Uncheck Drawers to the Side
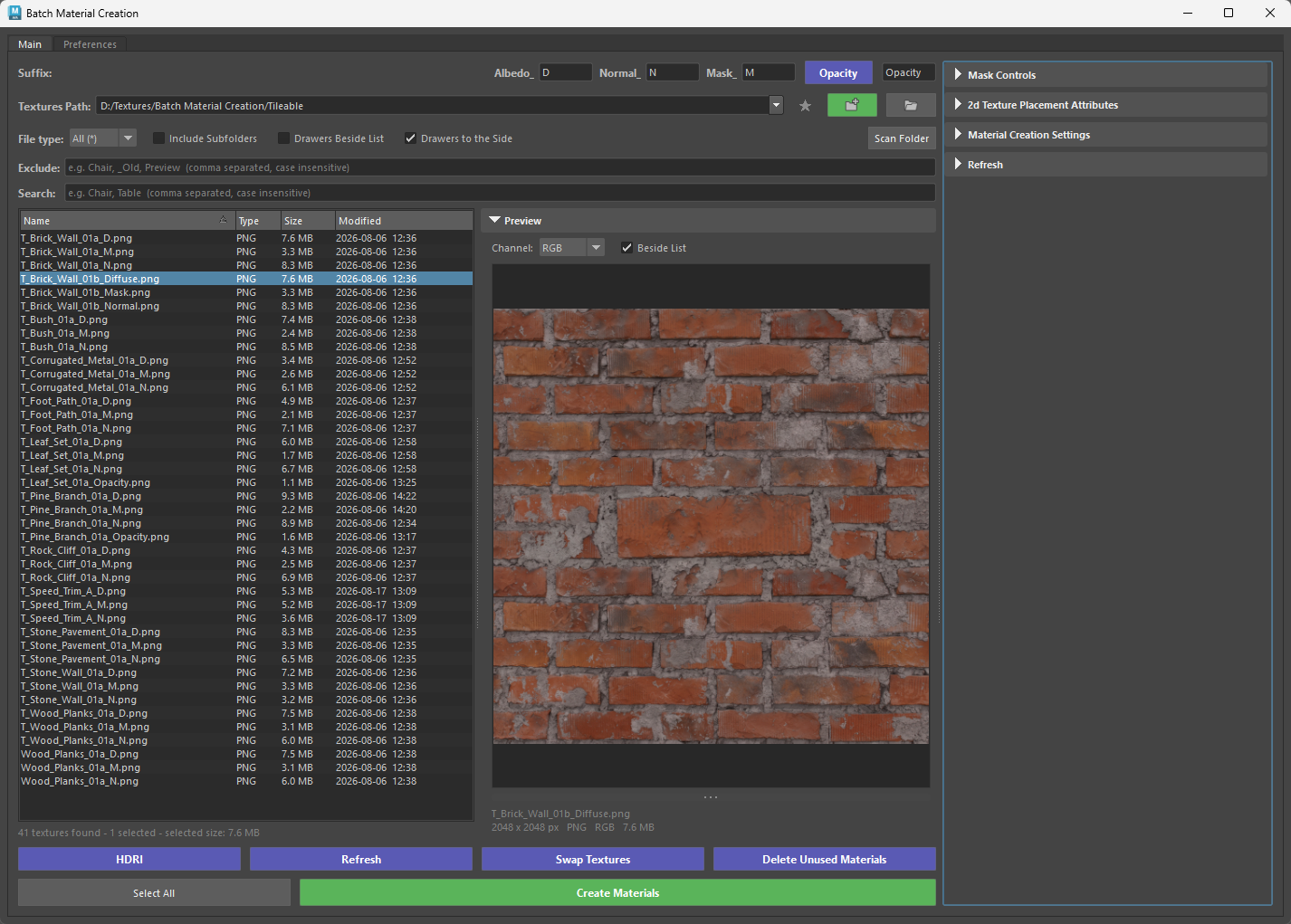1291x924 pixels. point(411,138)
